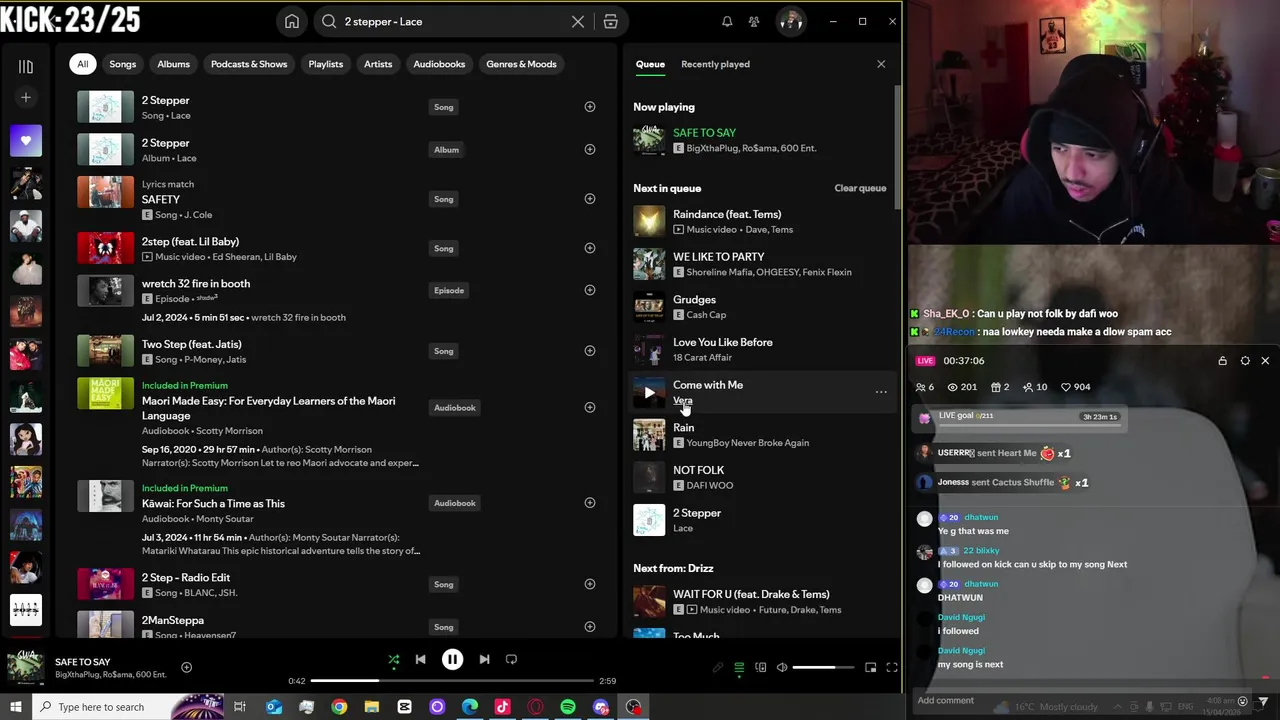Click Clear queue
The width and height of the screenshot is (1280, 720).
click(x=860, y=188)
